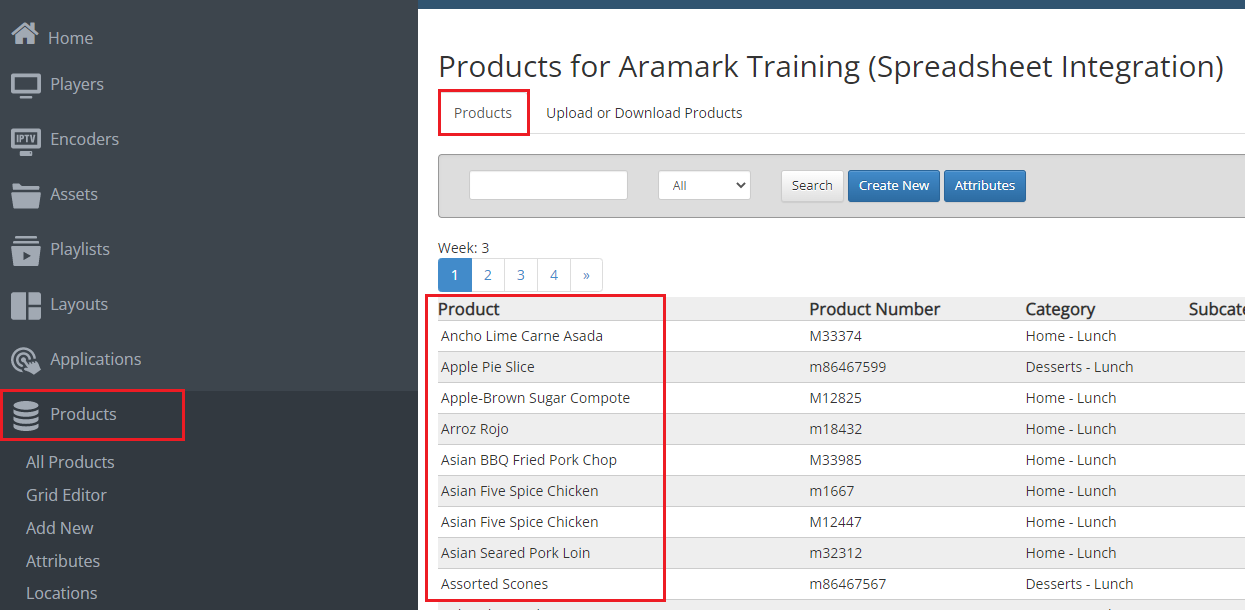Open Applications in the sidebar

pyautogui.click(x=96, y=359)
